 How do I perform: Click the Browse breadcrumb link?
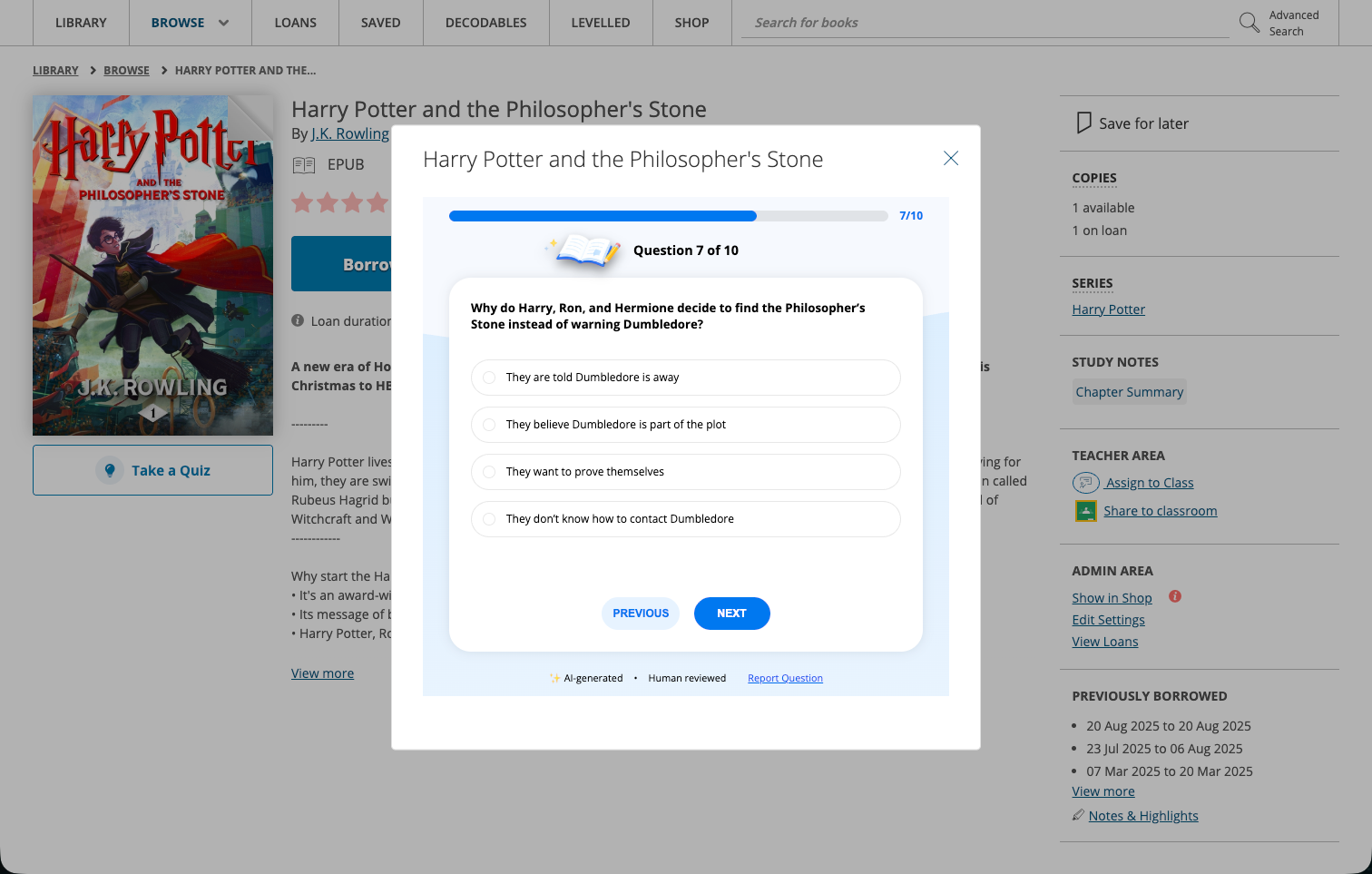[126, 70]
